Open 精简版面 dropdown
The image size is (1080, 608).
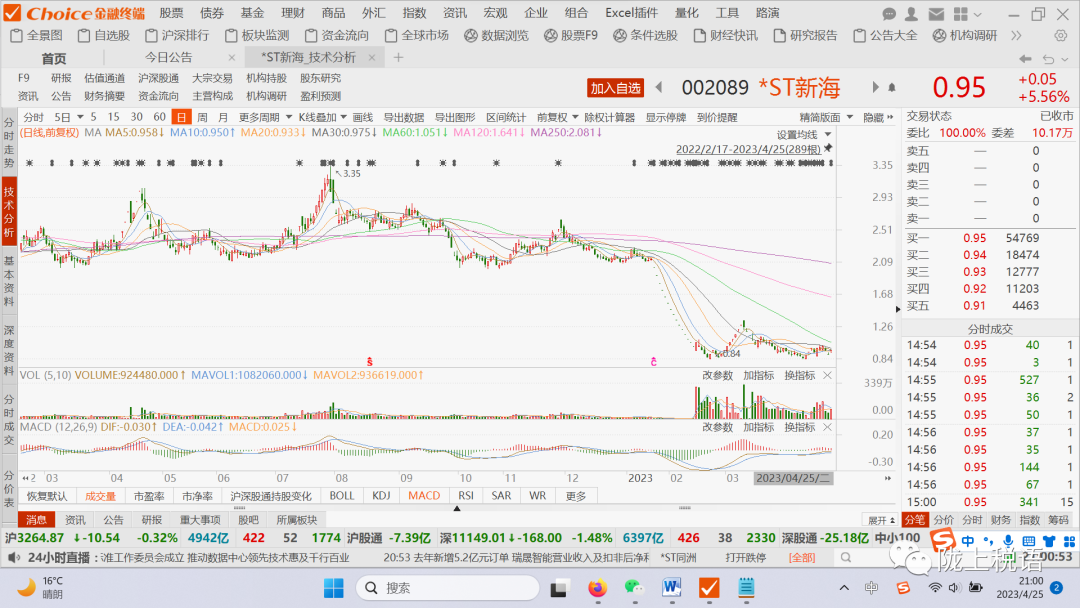[x=826, y=117]
